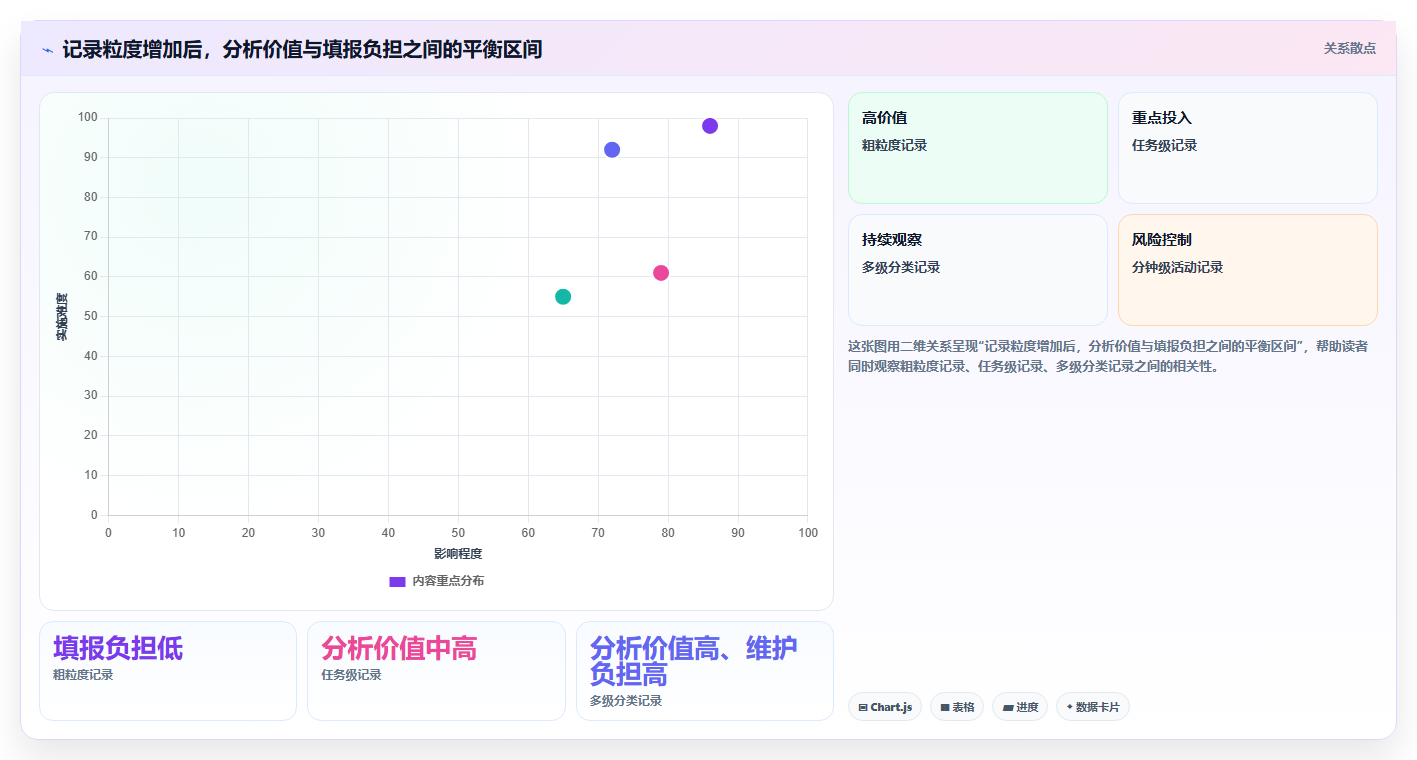
Task: Click the 表格 tag
Action: pyautogui.click(x=957, y=707)
